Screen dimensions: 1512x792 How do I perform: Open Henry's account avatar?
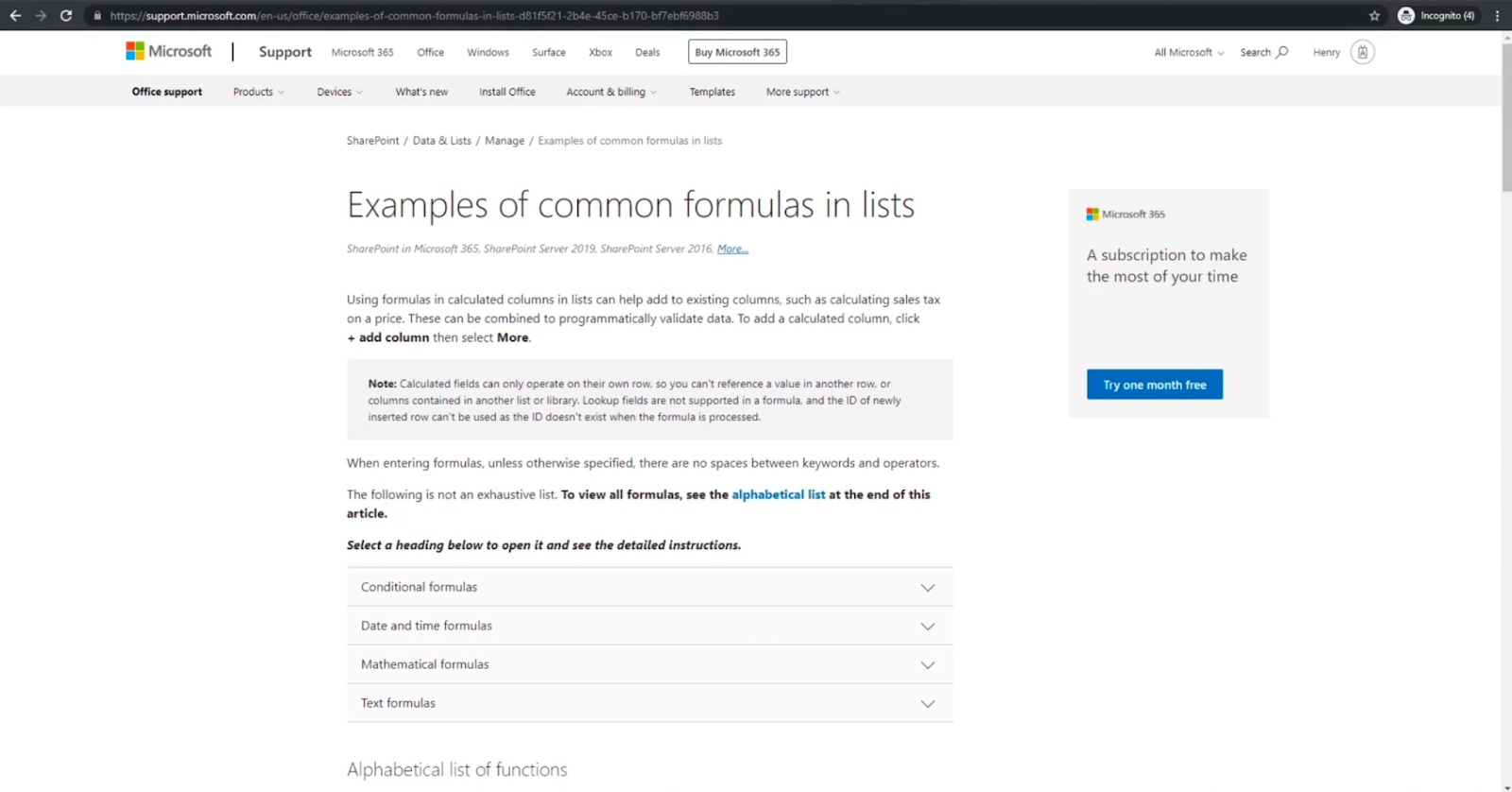pos(1362,52)
